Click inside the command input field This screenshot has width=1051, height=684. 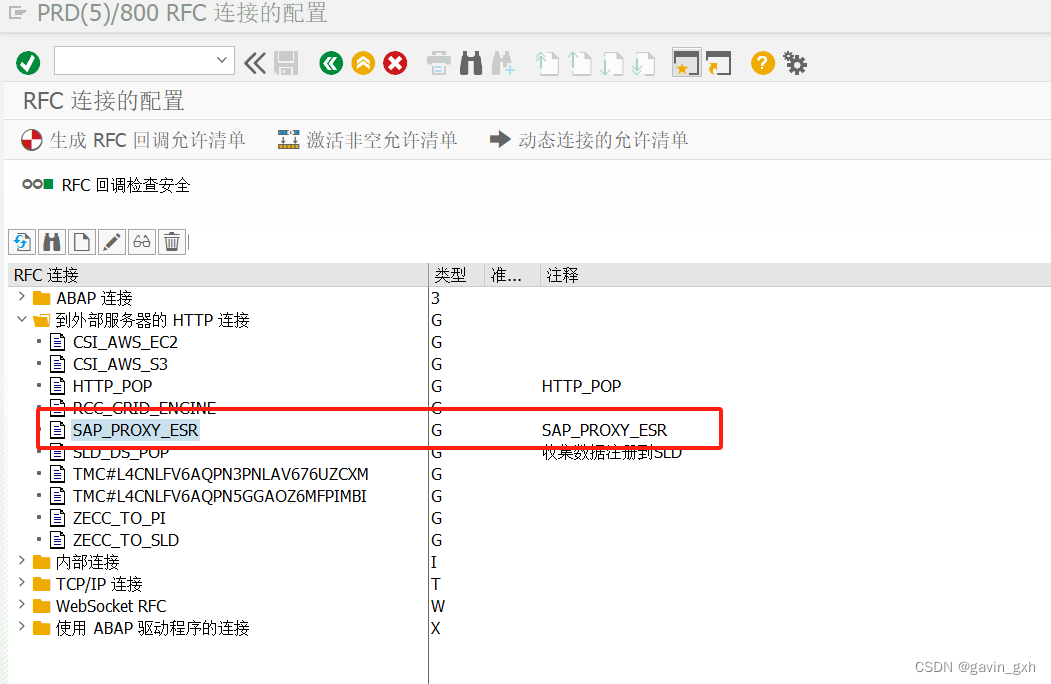[x=135, y=62]
